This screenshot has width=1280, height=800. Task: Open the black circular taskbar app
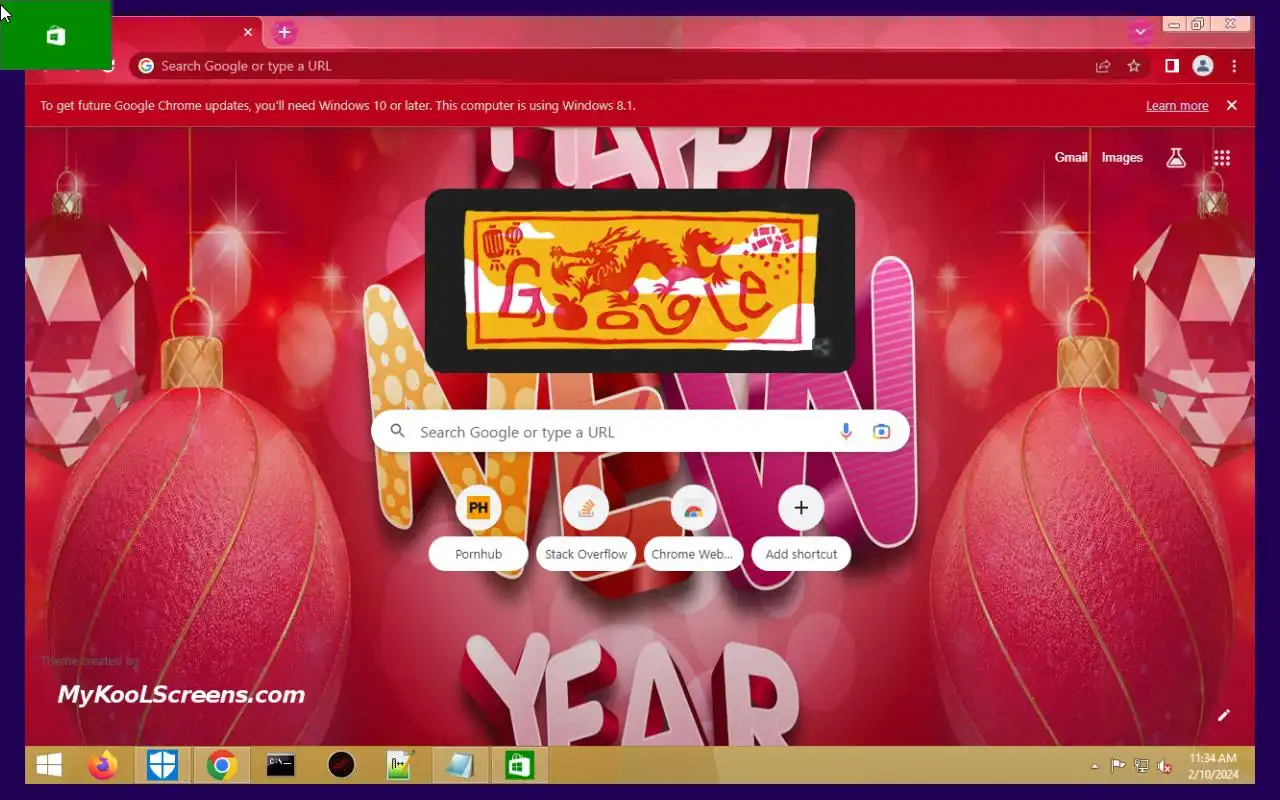coord(341,766)
